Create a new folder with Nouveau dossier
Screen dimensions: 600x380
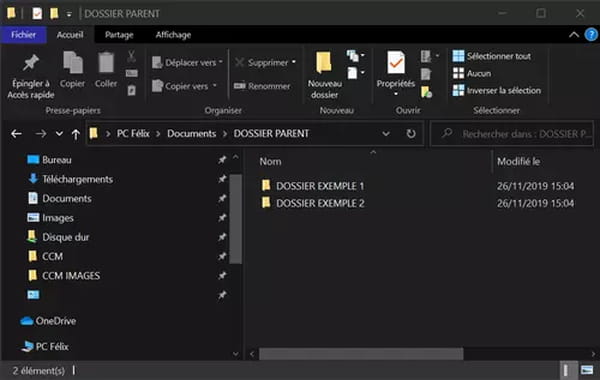(x=324, y=75)
